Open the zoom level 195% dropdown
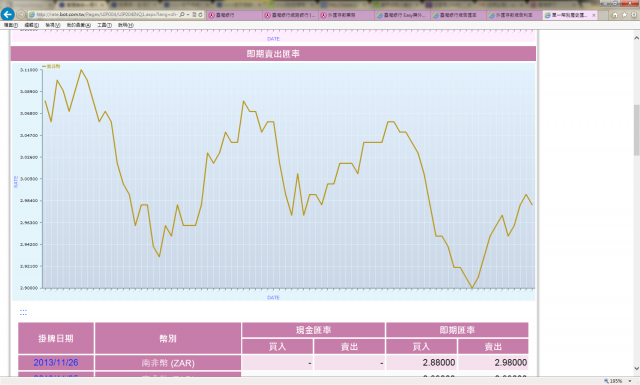Screen dimensions: 640x385 point(630,381)
